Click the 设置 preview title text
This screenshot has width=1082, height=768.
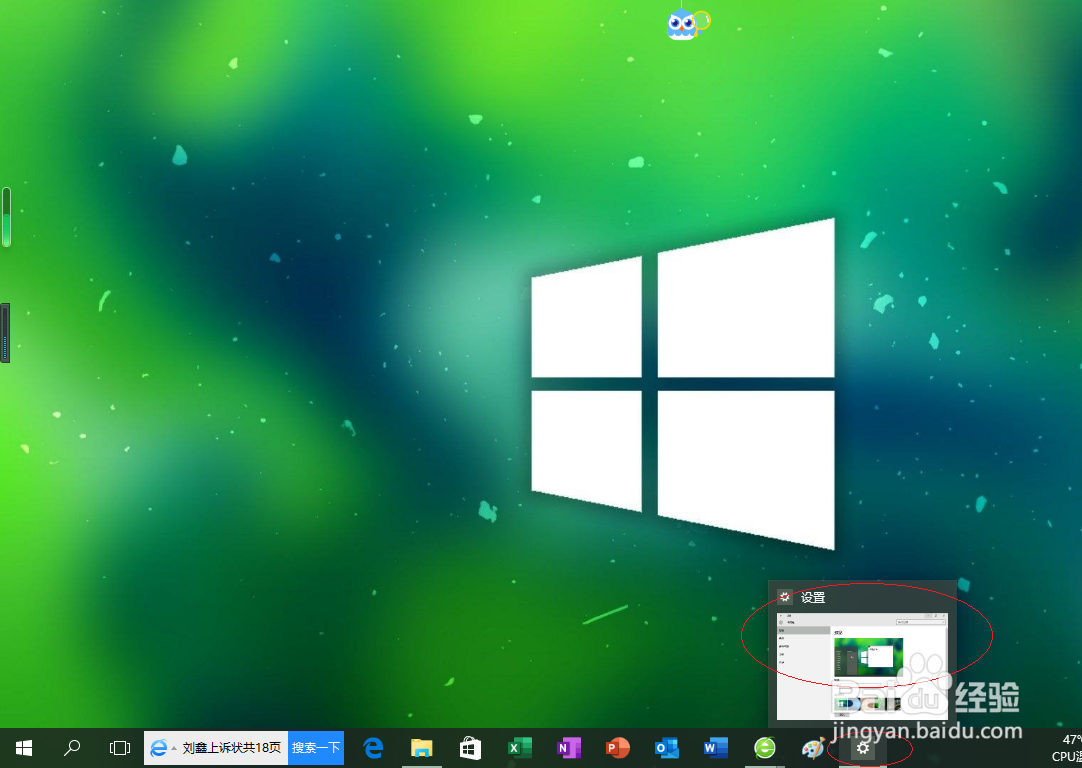tap(813, 598)
